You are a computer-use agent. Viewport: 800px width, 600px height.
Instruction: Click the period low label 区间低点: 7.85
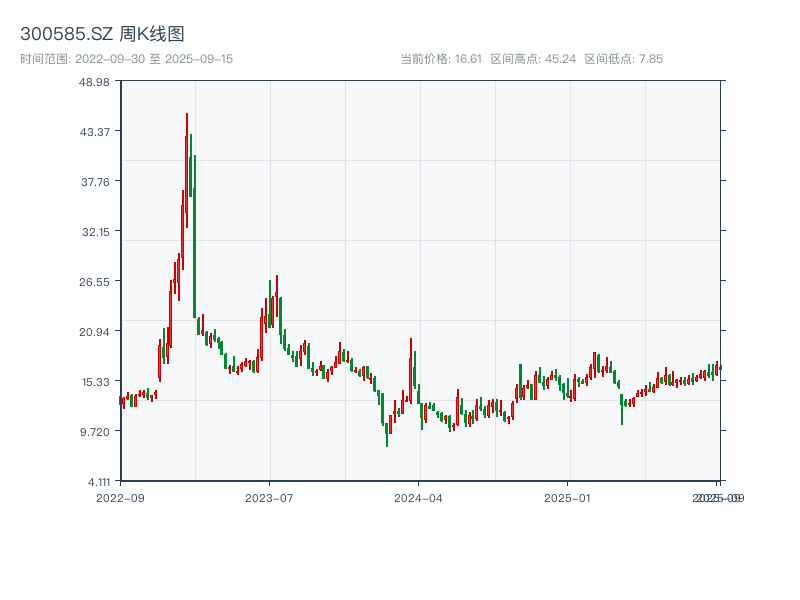click(x=623, y=59)
